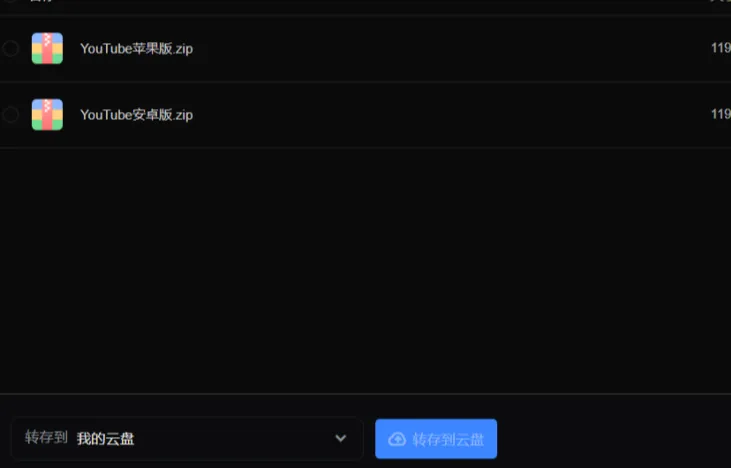Image resolution: width=731 pixels, height=468 pixels.
Task: Expand the save-location chevron arrow
Action: click(x=341, y=438)
